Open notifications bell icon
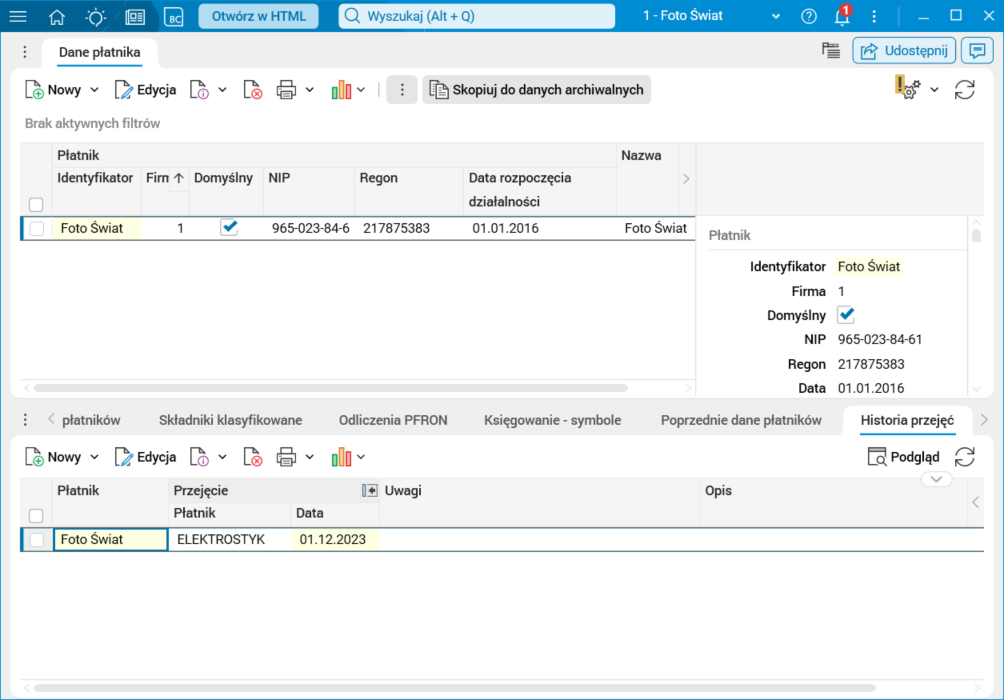This screenshot has width=1004, height=700. coord(842,16)
